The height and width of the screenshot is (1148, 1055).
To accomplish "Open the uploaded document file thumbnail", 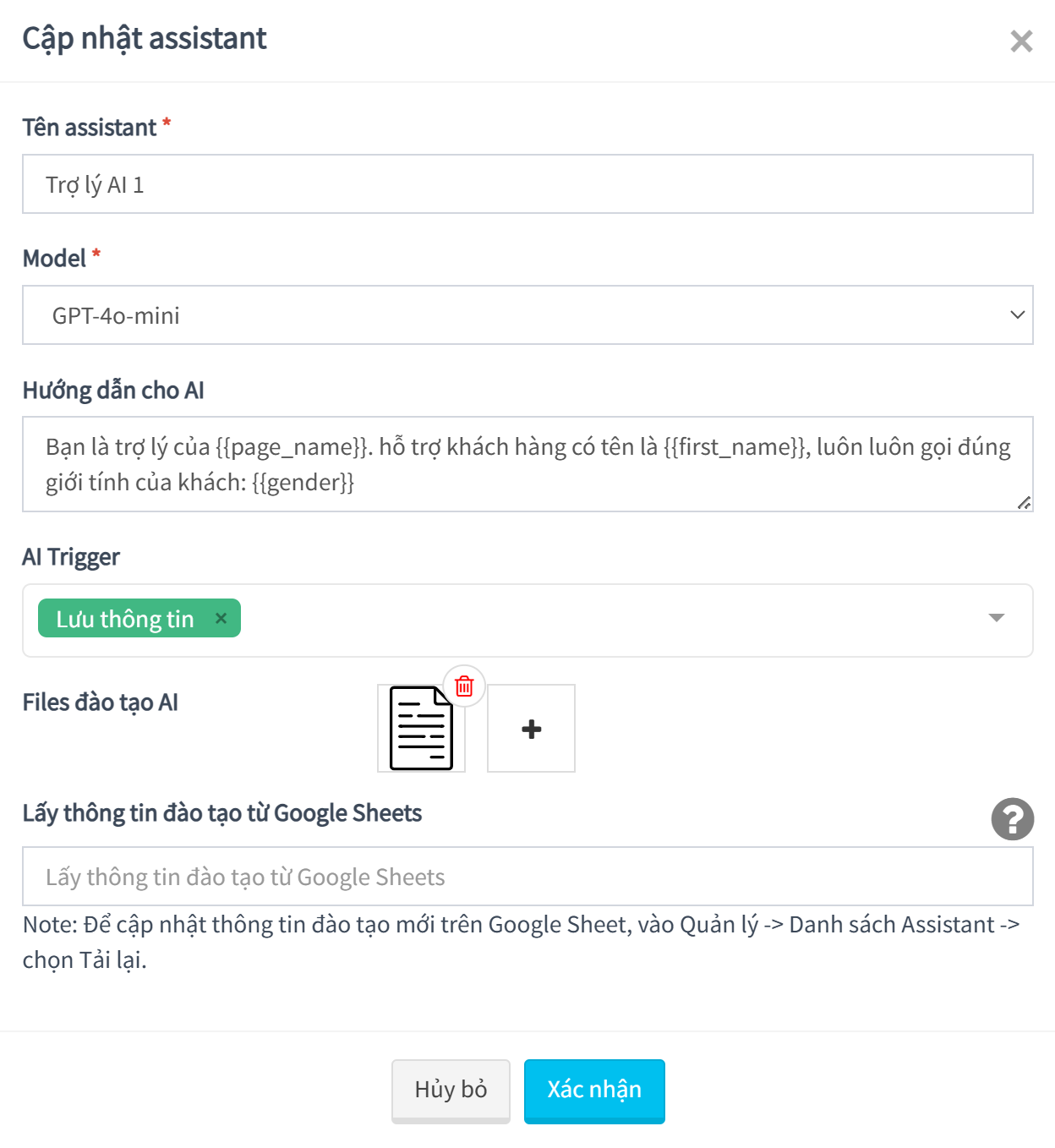I will click(421, 728).
